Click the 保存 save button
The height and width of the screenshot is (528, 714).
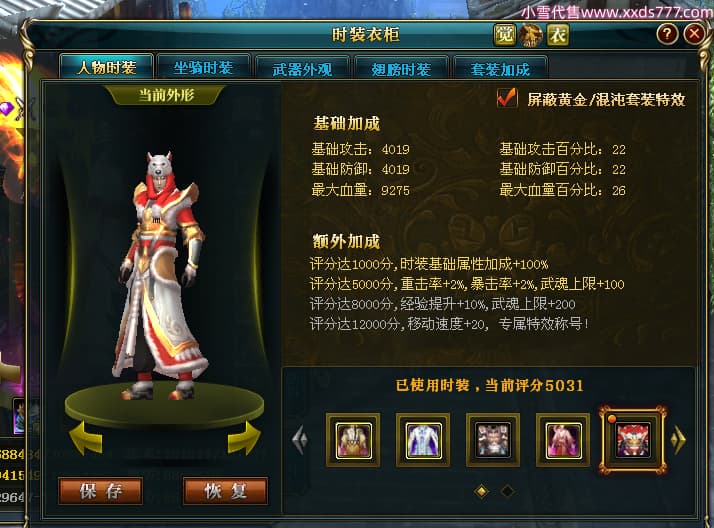tap(101, 491)
